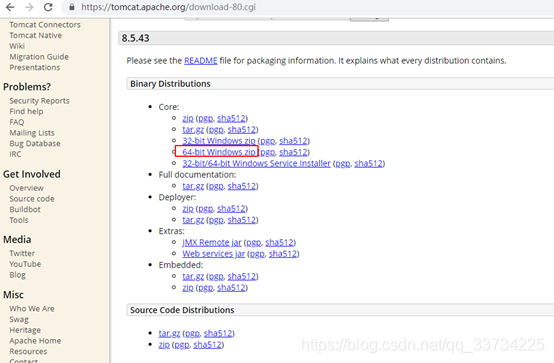554x363 pixels.
Task: Go back using the browser back arrow
Action: 10,7
